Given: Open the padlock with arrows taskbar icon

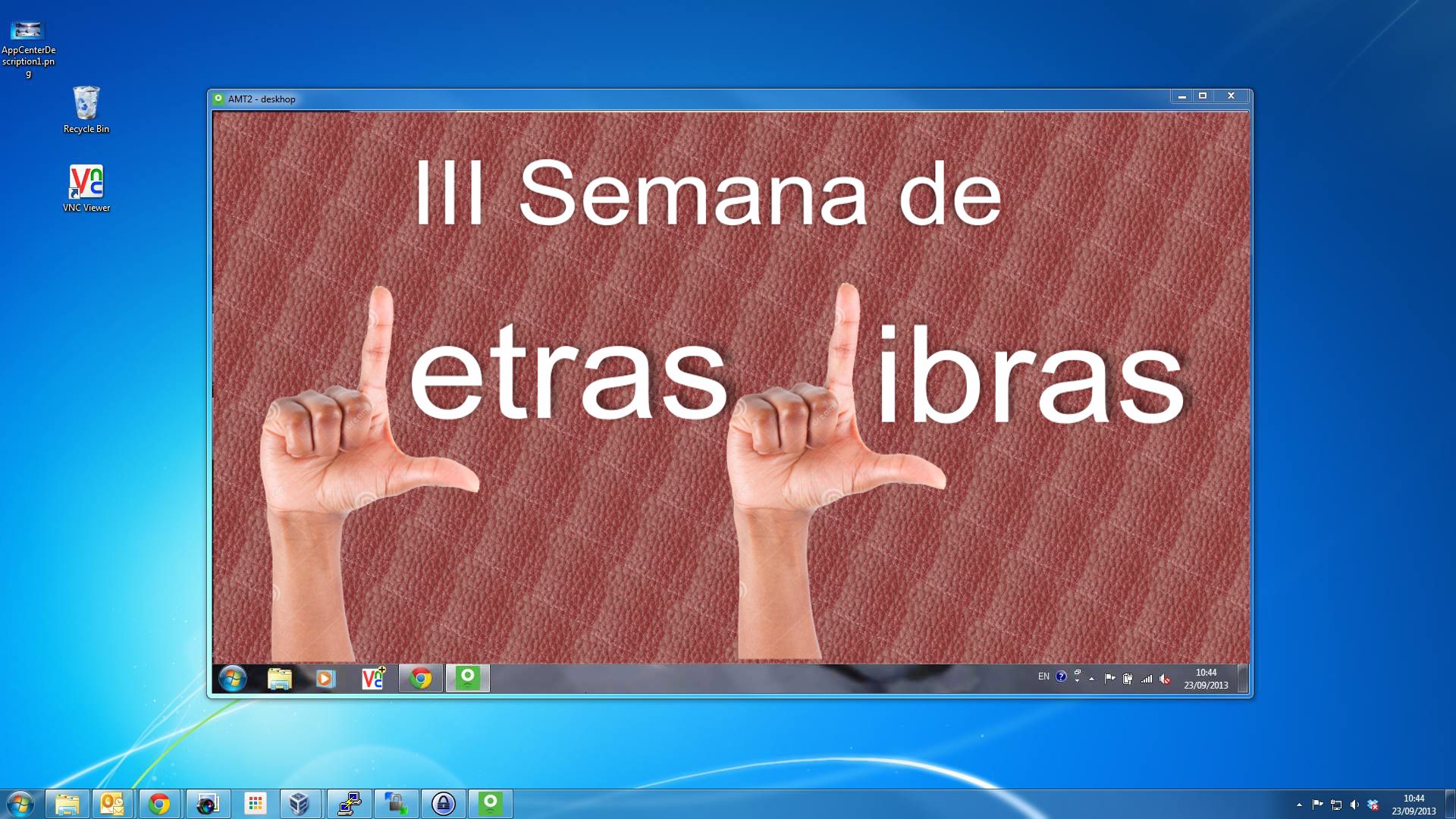Looking at the screenshot, I should 396,804.
